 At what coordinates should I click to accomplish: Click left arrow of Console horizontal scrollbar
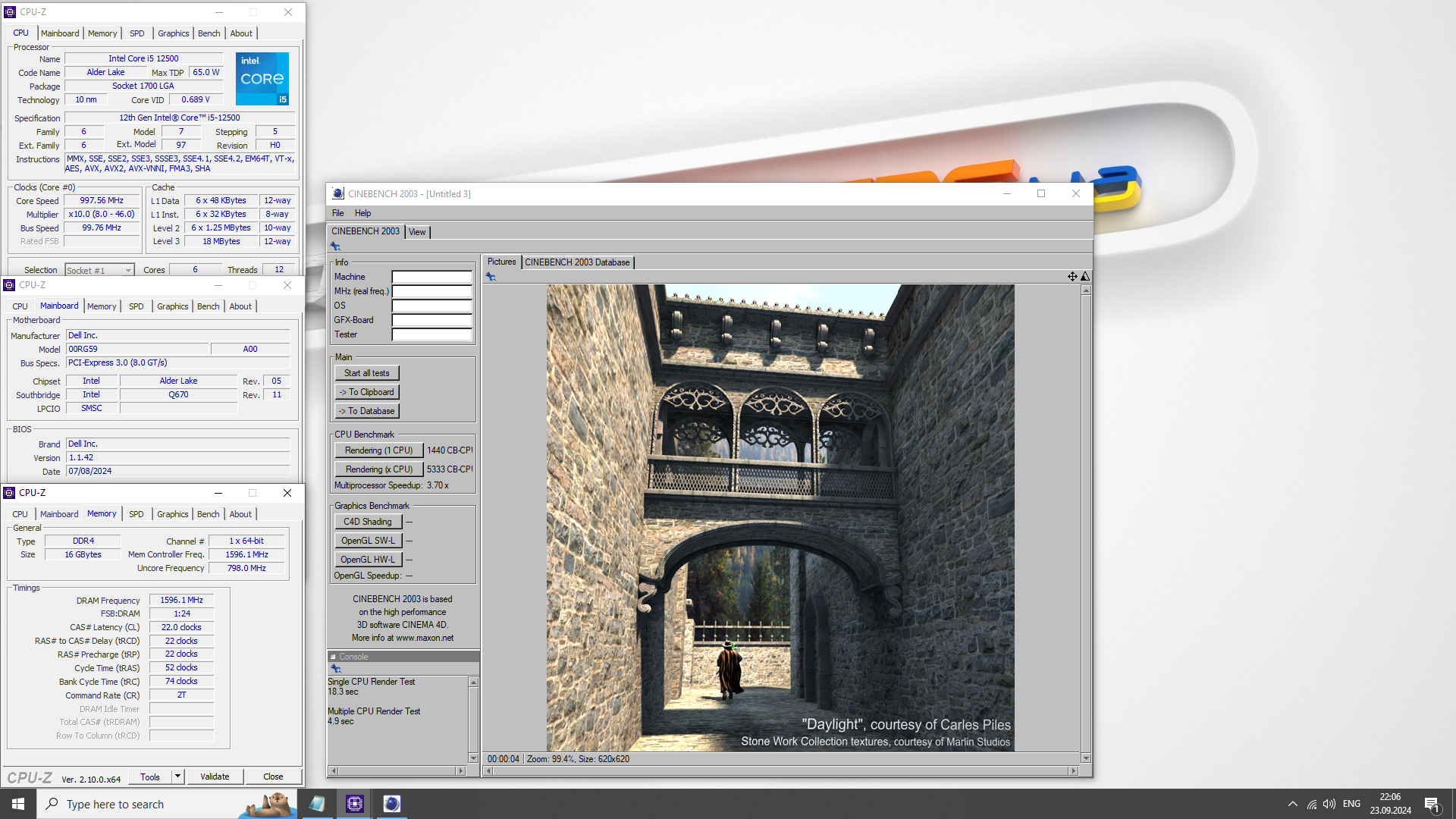pyautogui.click(x=334, y=770)
